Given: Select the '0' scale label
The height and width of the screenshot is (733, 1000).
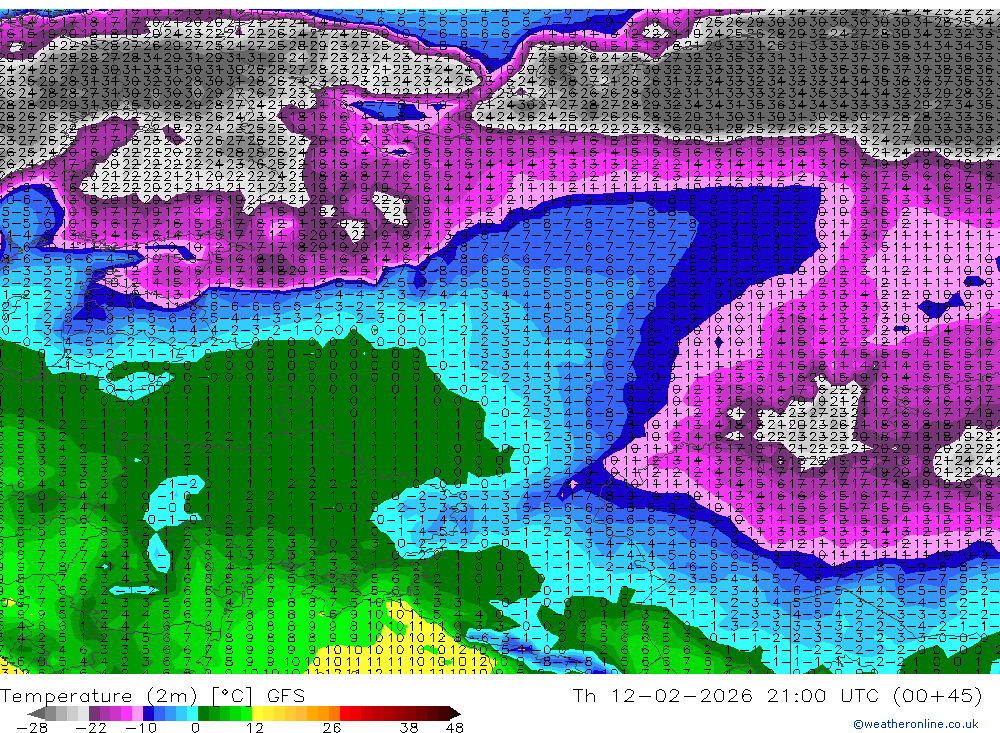Looking at the screenshot, I should 195,727.
